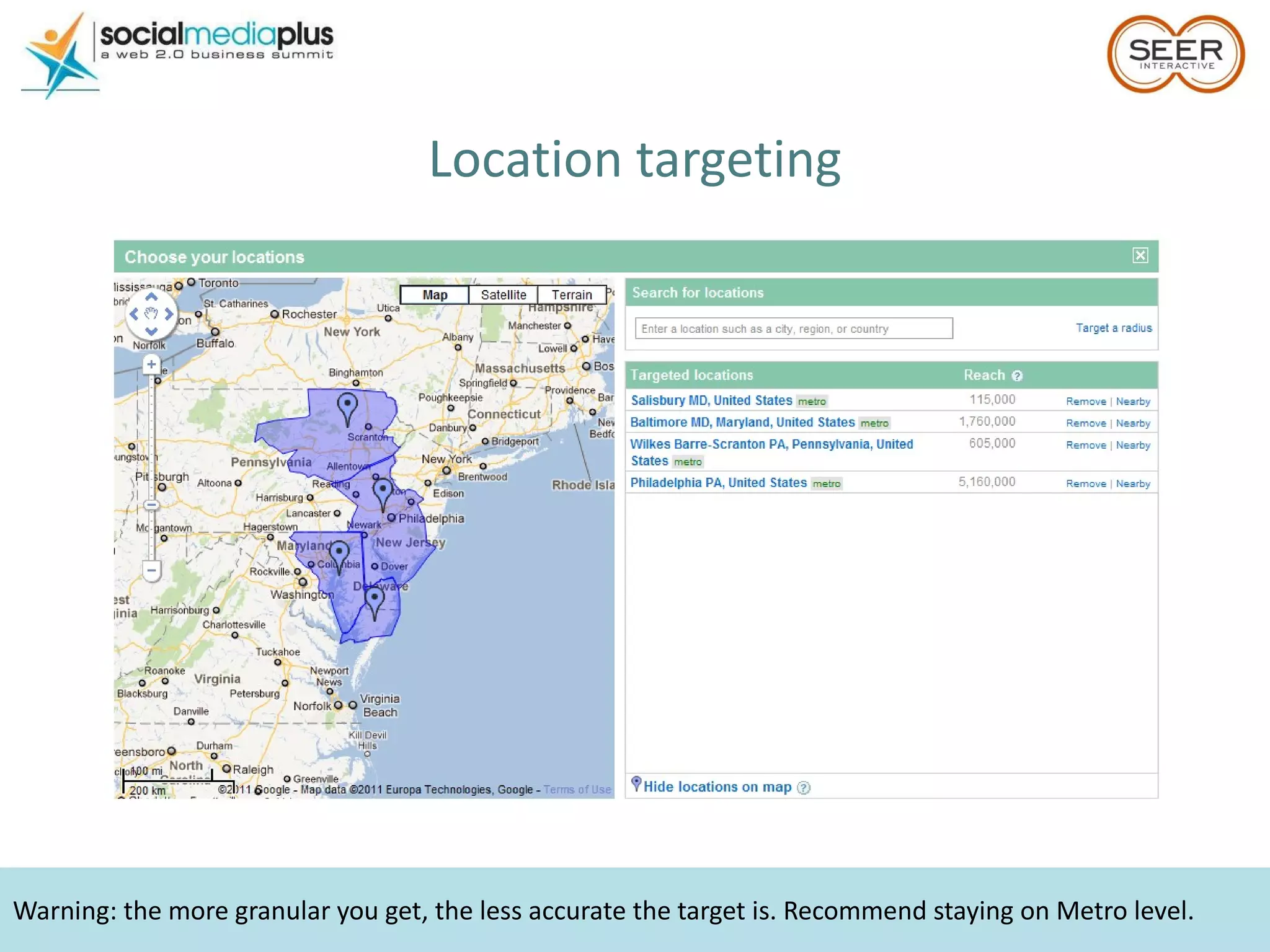Select Wilkes Barre-Scranton PA location
Image resolution: width=1270 pixels, height=952 pixels.
click(x=771, y=452)
